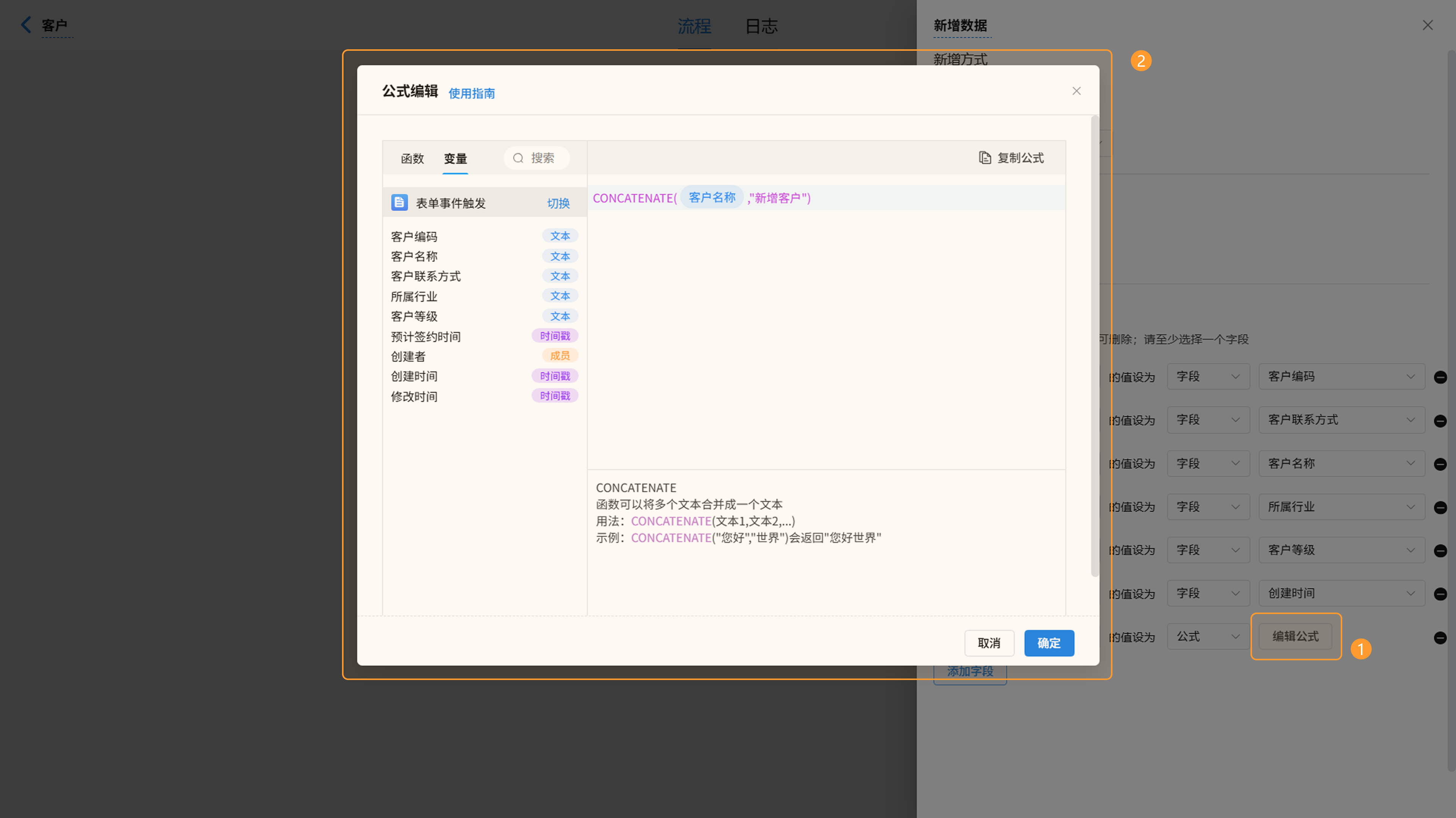Open the 流程 tab
The image size is (1456, 818).
pyautogui.click(x=694, y=26)
